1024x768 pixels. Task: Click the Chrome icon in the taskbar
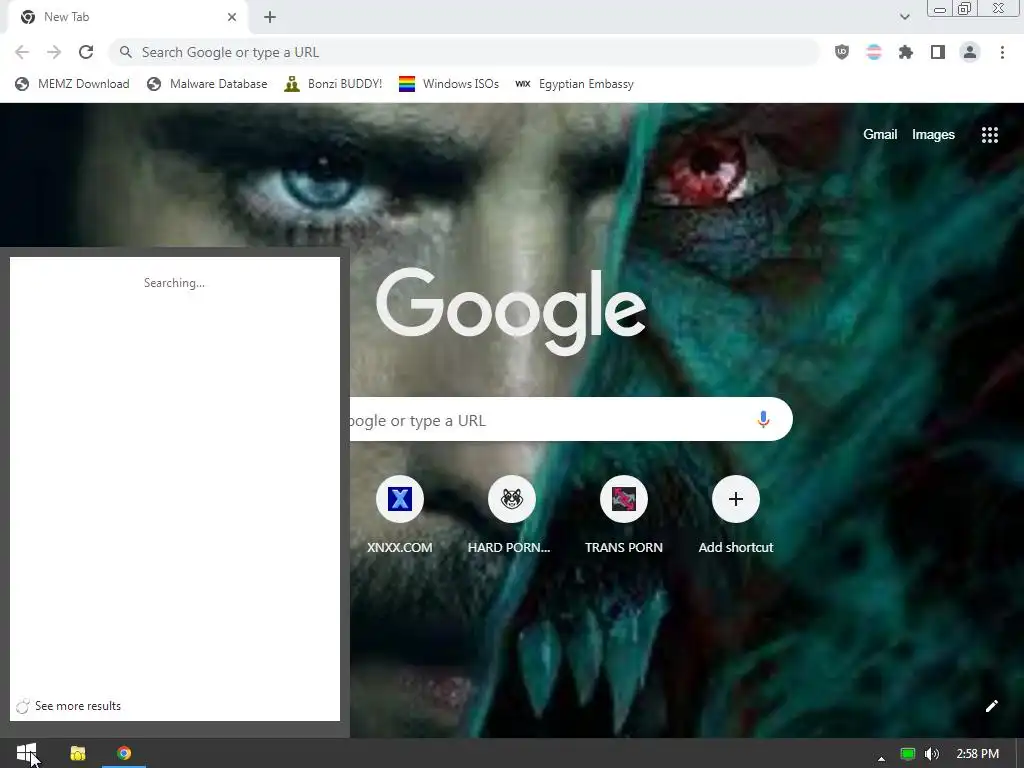pyautogui.click(x=124, y=753)
